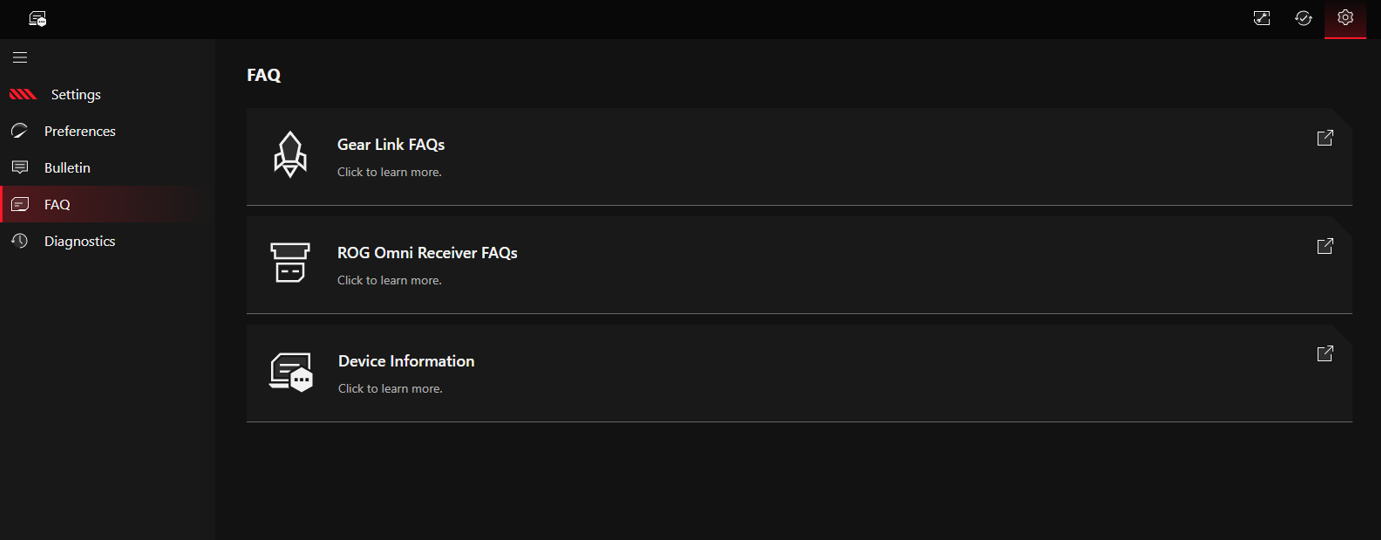Select the FAQ sidebar item
The image size is (1381, 540).
point(106,205)
